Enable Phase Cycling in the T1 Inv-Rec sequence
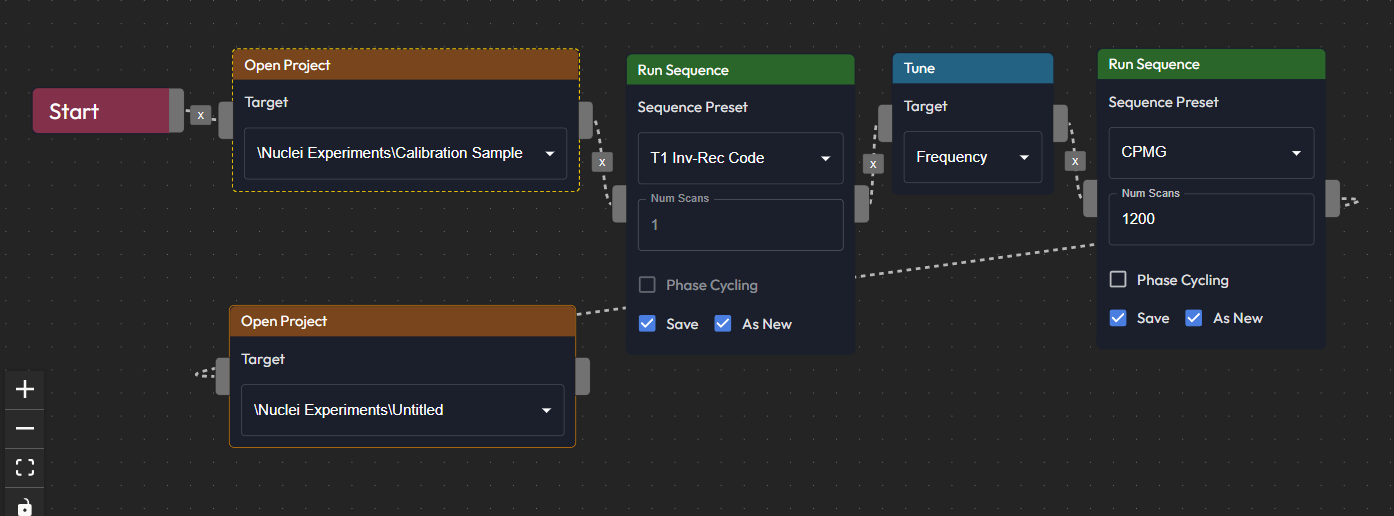The image size is (1394, 516). (x=647, y=285)
